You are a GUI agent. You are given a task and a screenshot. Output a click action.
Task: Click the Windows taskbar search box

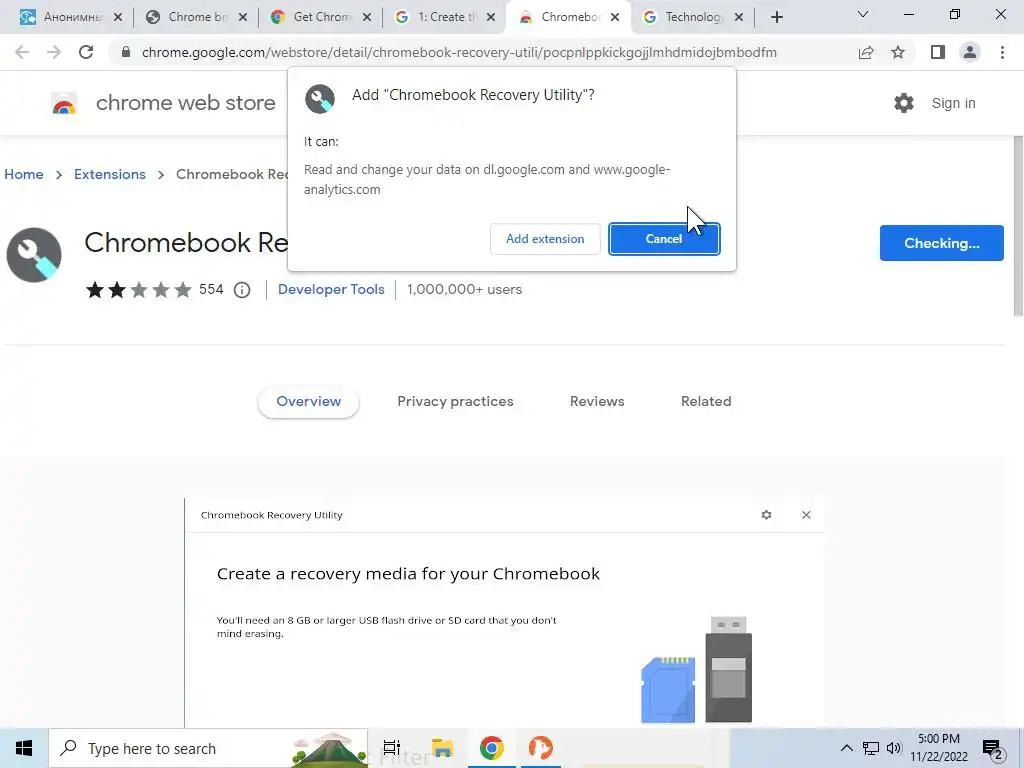coord(208,748)
